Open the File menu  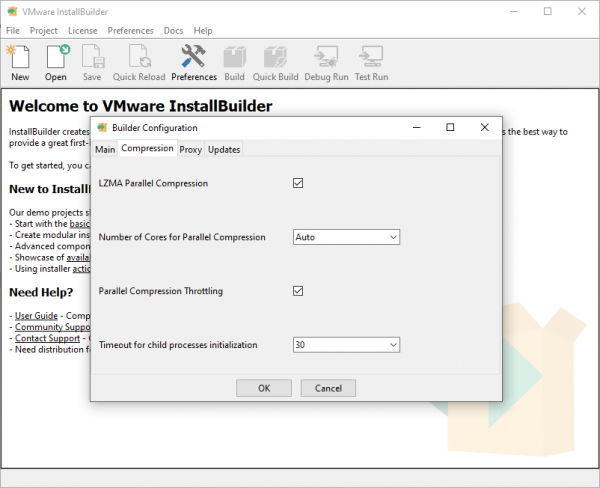[x=13, y=31]
